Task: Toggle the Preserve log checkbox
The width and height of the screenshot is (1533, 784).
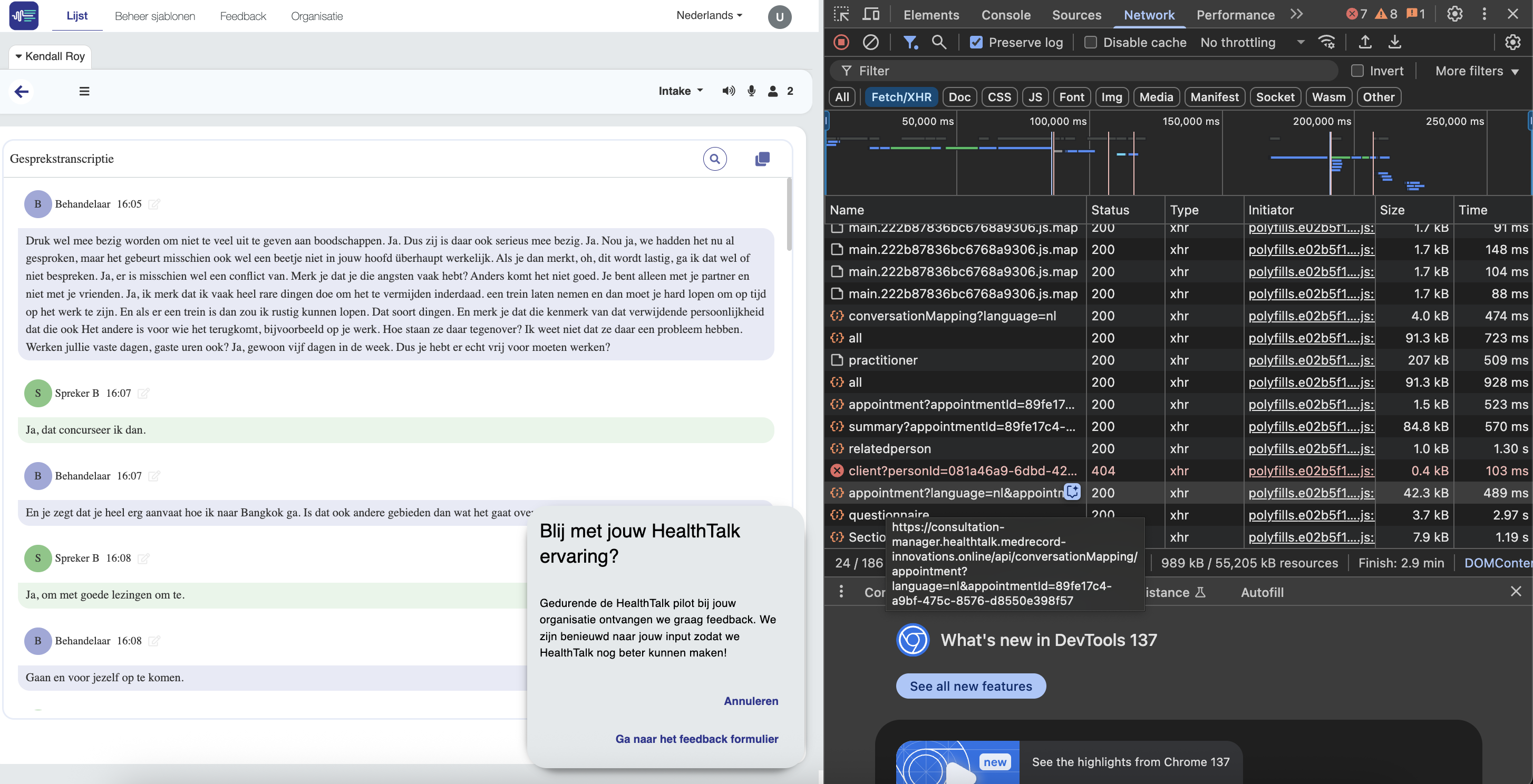Action: tap(976, 42)
